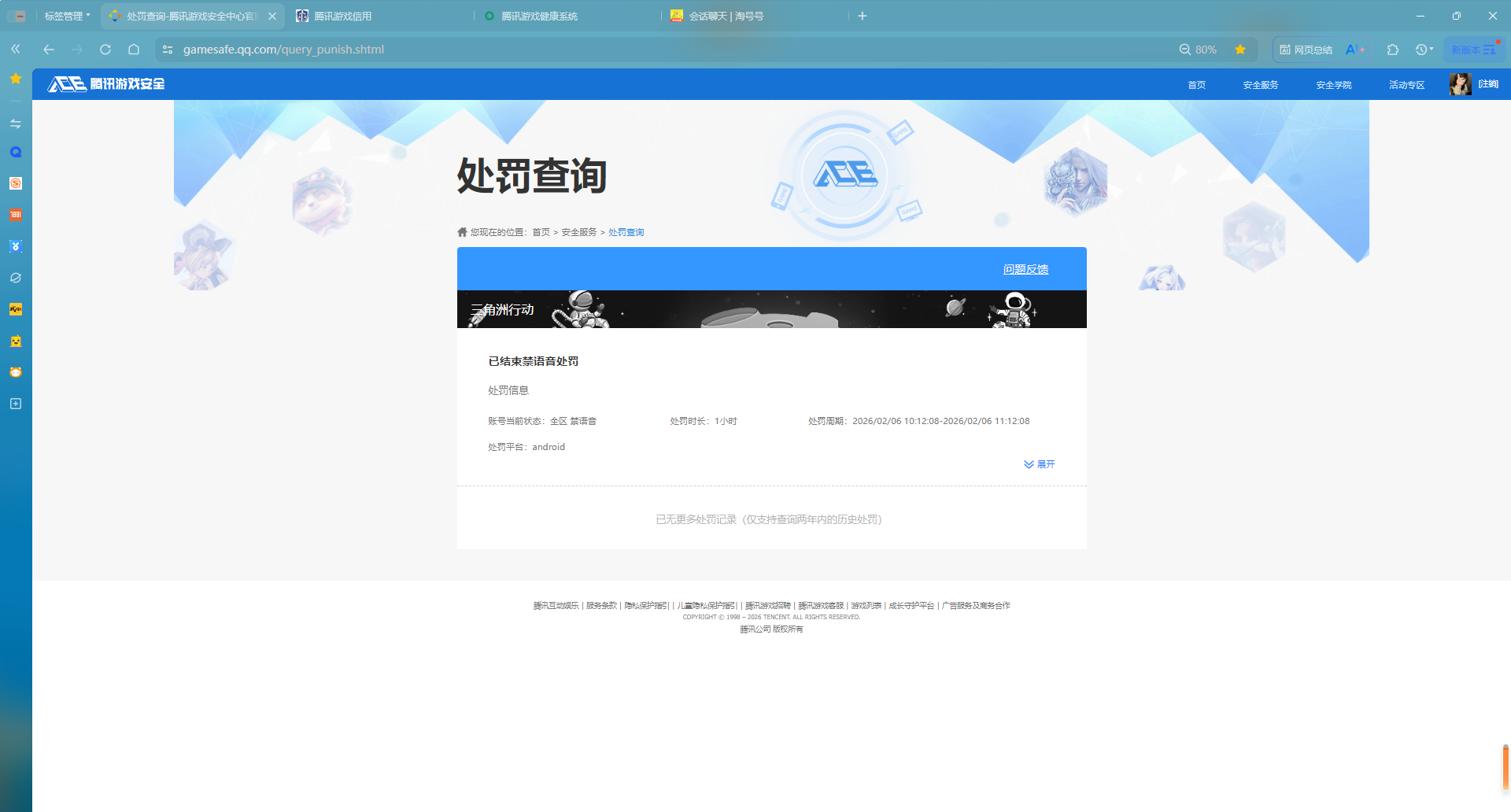Expand punishment details with 展开
Image resolution: width=1511 pixels, height=812 pixels.
(1040, 464)
